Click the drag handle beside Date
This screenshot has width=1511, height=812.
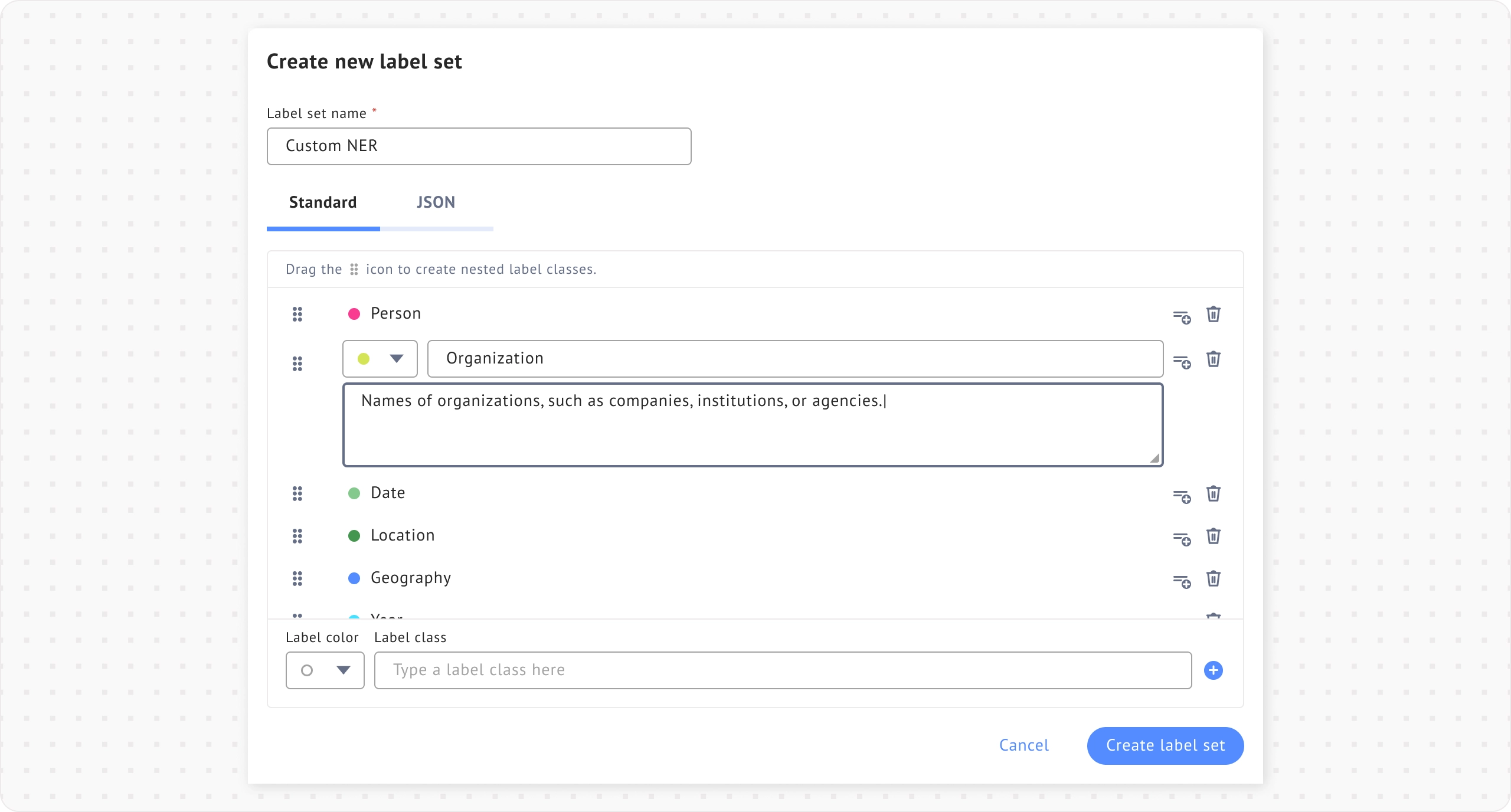(x=297, y=493)
